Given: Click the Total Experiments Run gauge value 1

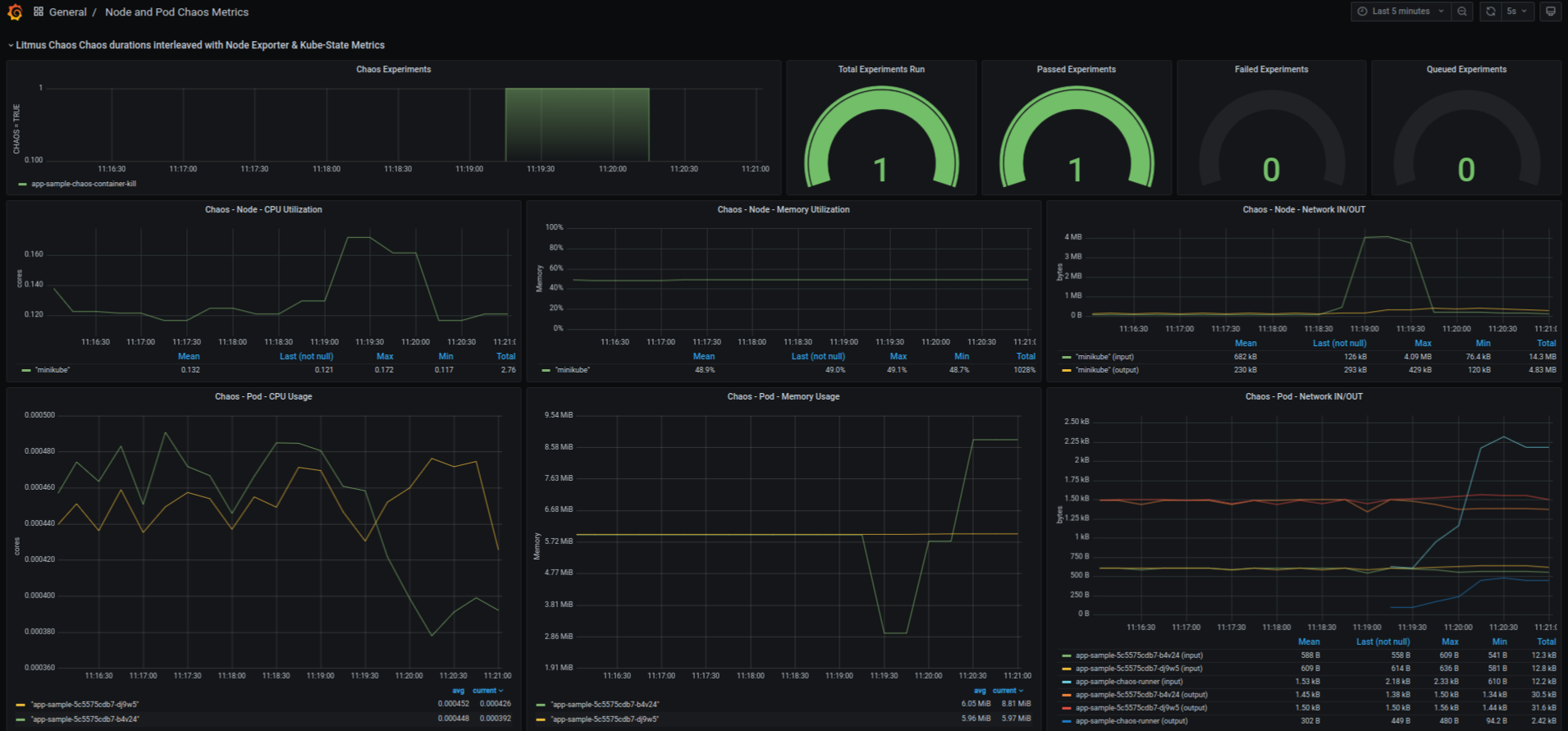Looking at the screenshot, I should point(880,171).
